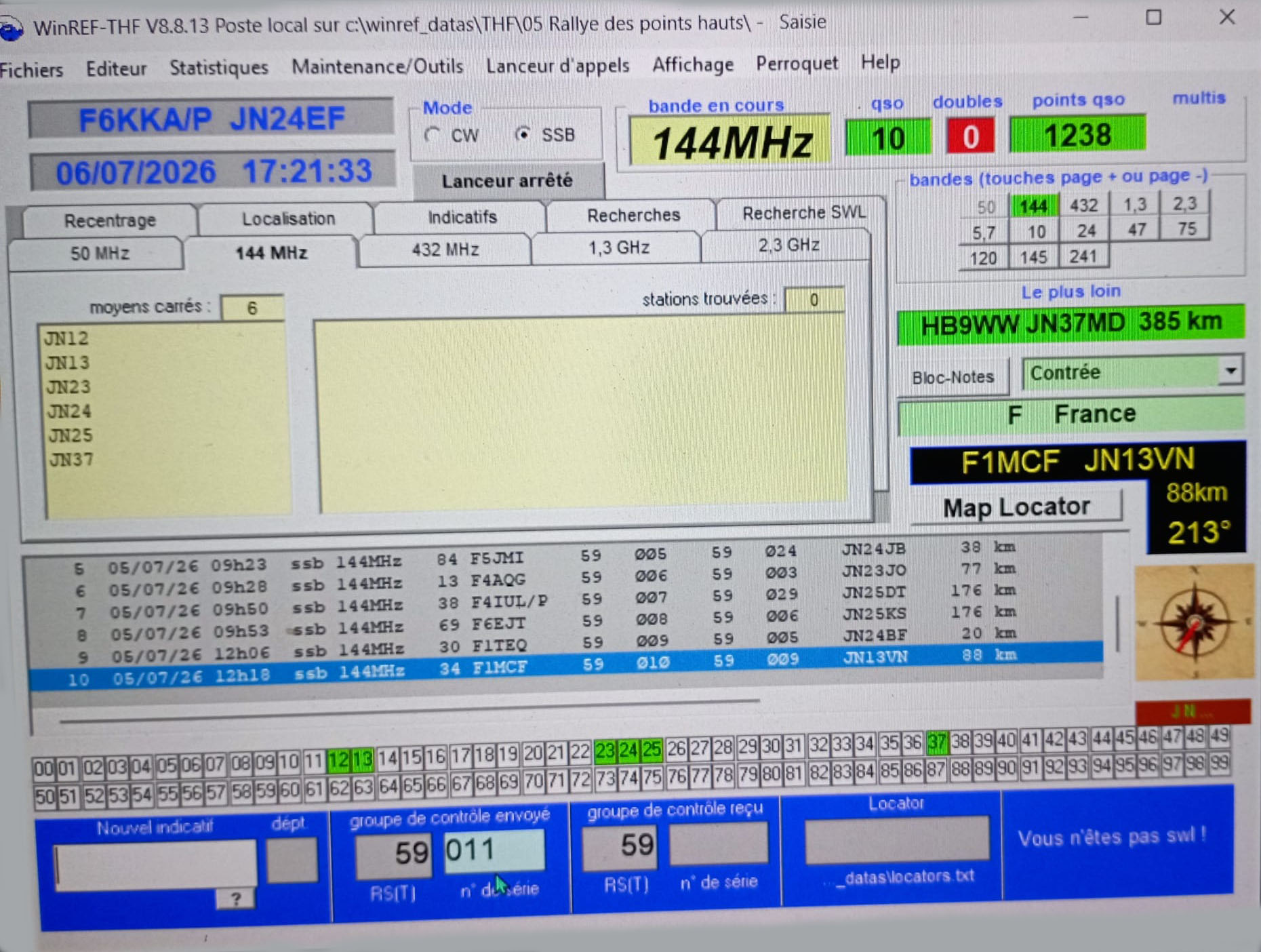This screenshot has width=1261, height=952.
Task: Open the Maintenance/Outils menu
Action: click(x=377, y=66)
